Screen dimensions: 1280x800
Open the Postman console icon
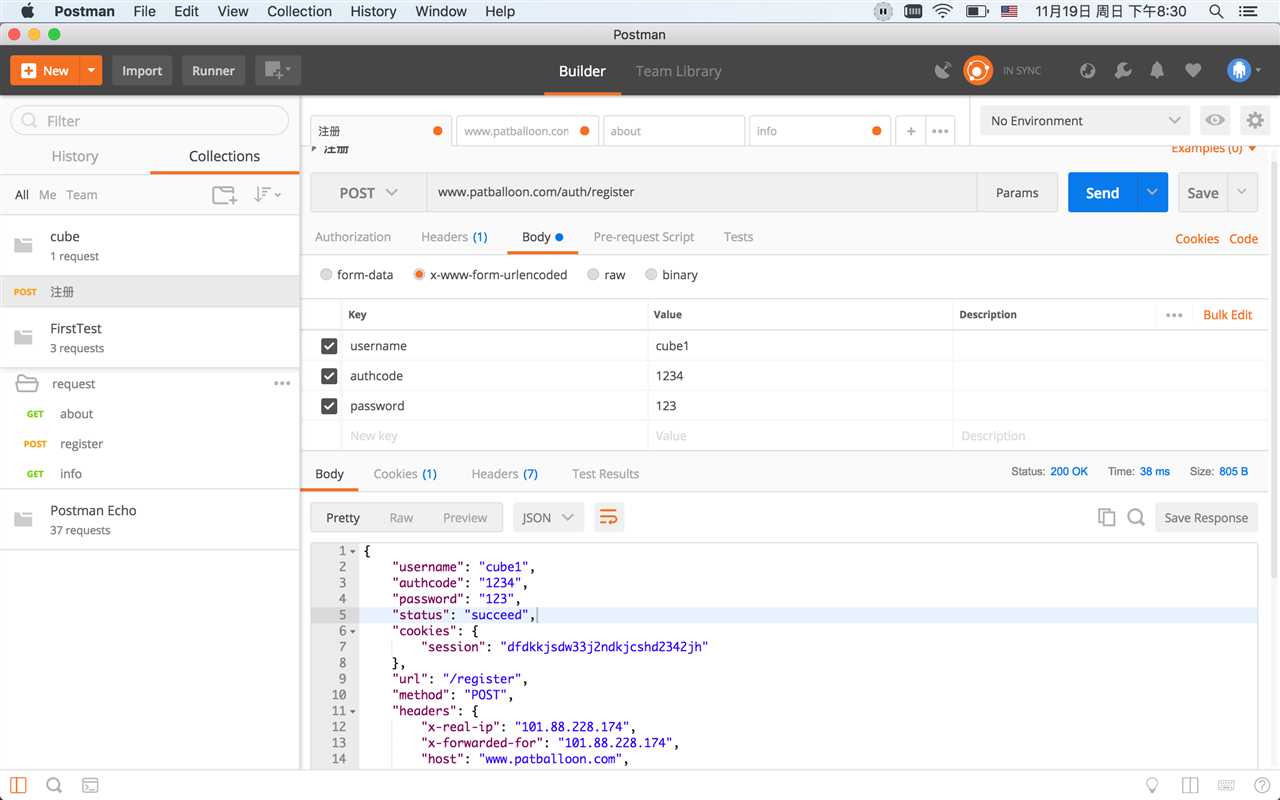(x=90, y=785)
